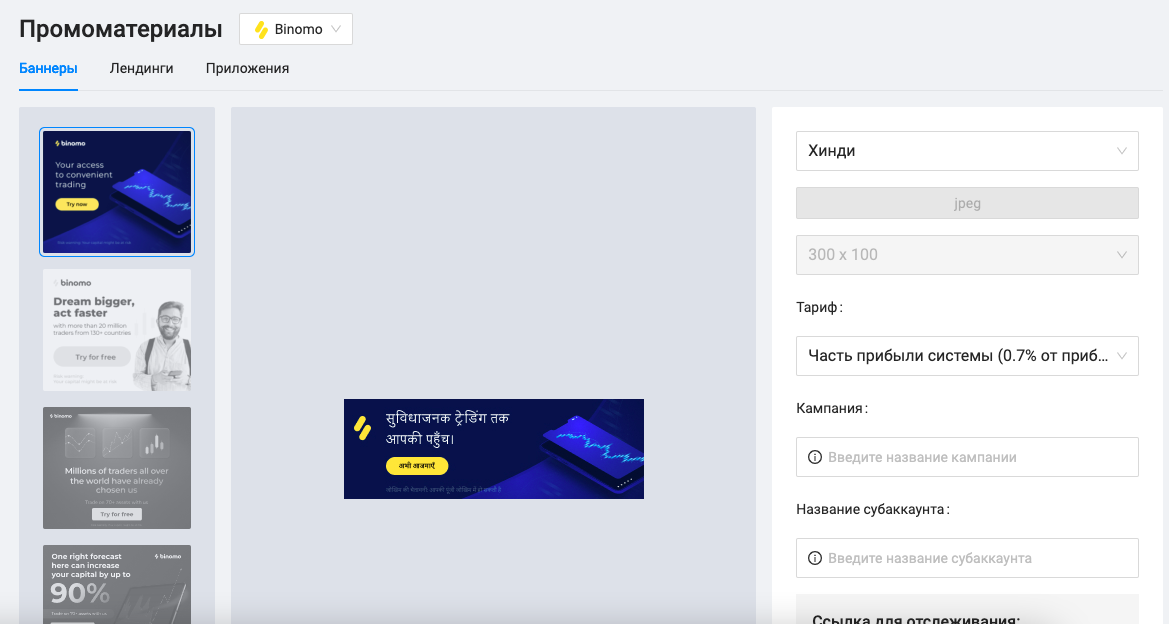Click the 'Тариф:' label
This screenshot has height=624, width=1169.
pos(819,307)
